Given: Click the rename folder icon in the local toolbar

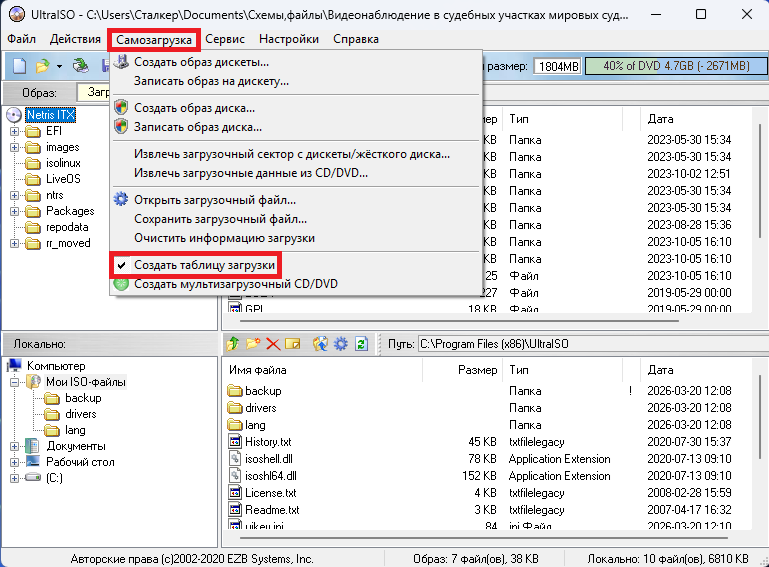Looking at the screenshot, I should (x=293, y=344).
